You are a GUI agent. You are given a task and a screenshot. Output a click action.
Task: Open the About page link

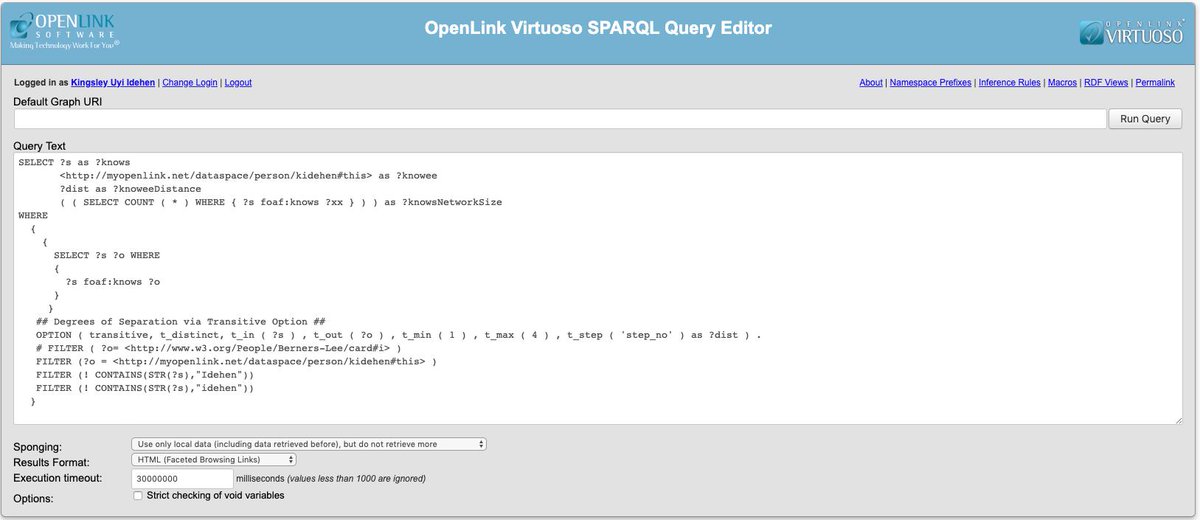tap(871, 83)
